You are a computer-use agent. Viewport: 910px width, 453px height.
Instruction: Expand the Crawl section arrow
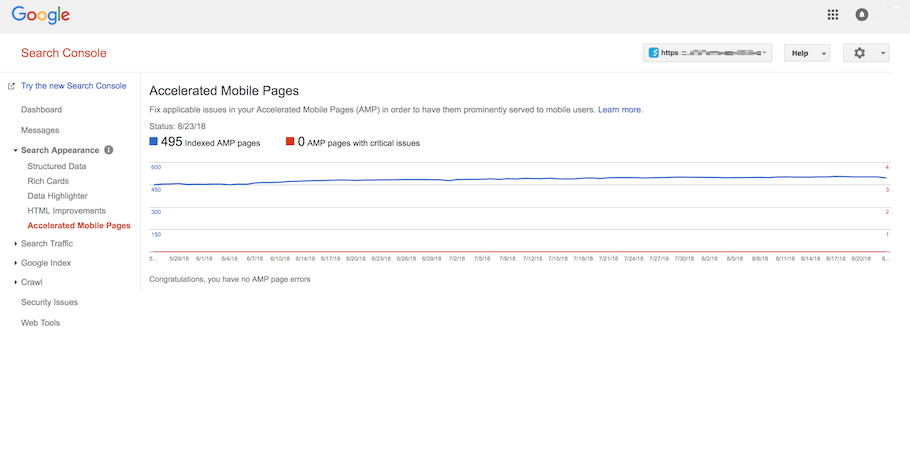[x=15, y=282]
